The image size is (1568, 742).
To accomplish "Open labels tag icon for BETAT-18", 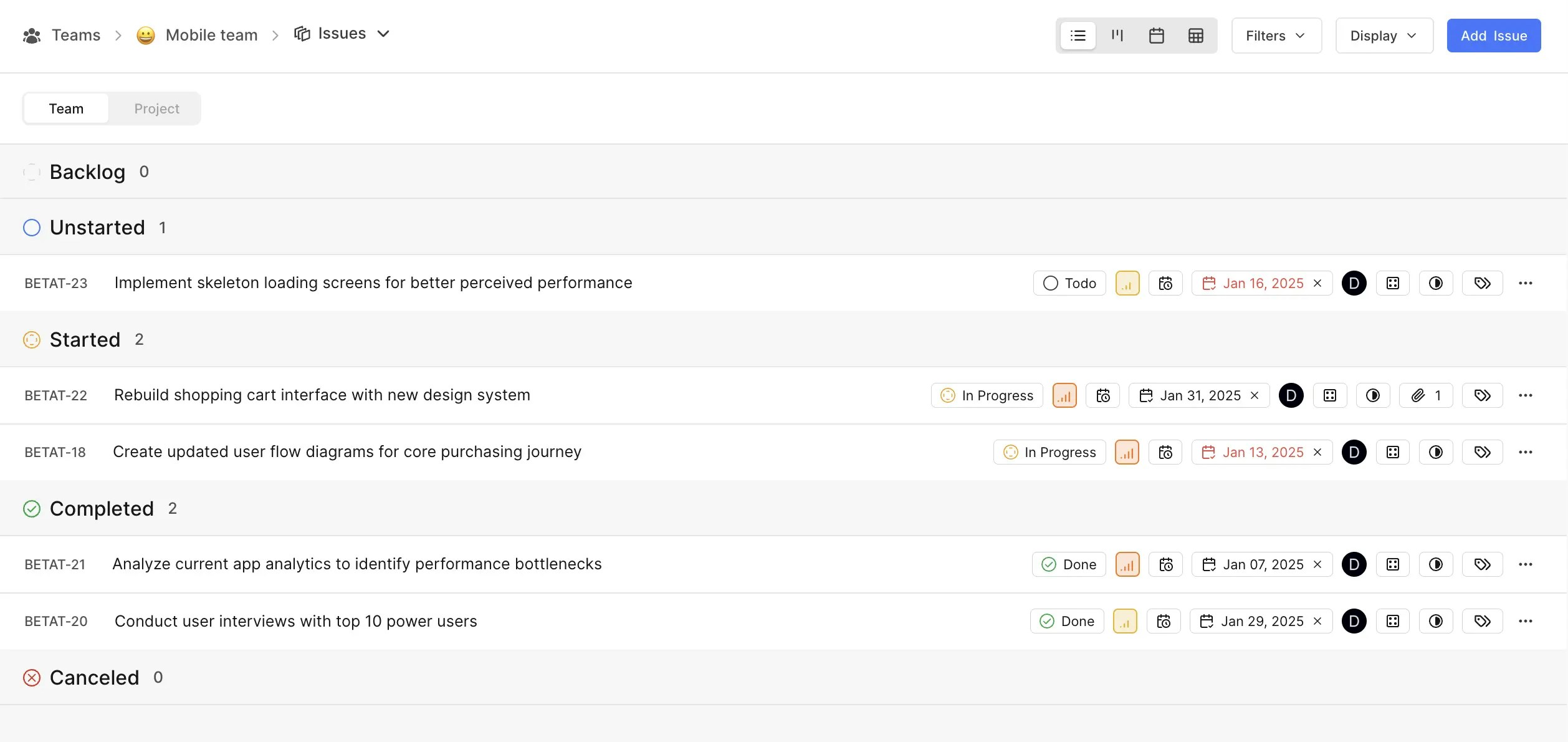I will click(1482, 452).
